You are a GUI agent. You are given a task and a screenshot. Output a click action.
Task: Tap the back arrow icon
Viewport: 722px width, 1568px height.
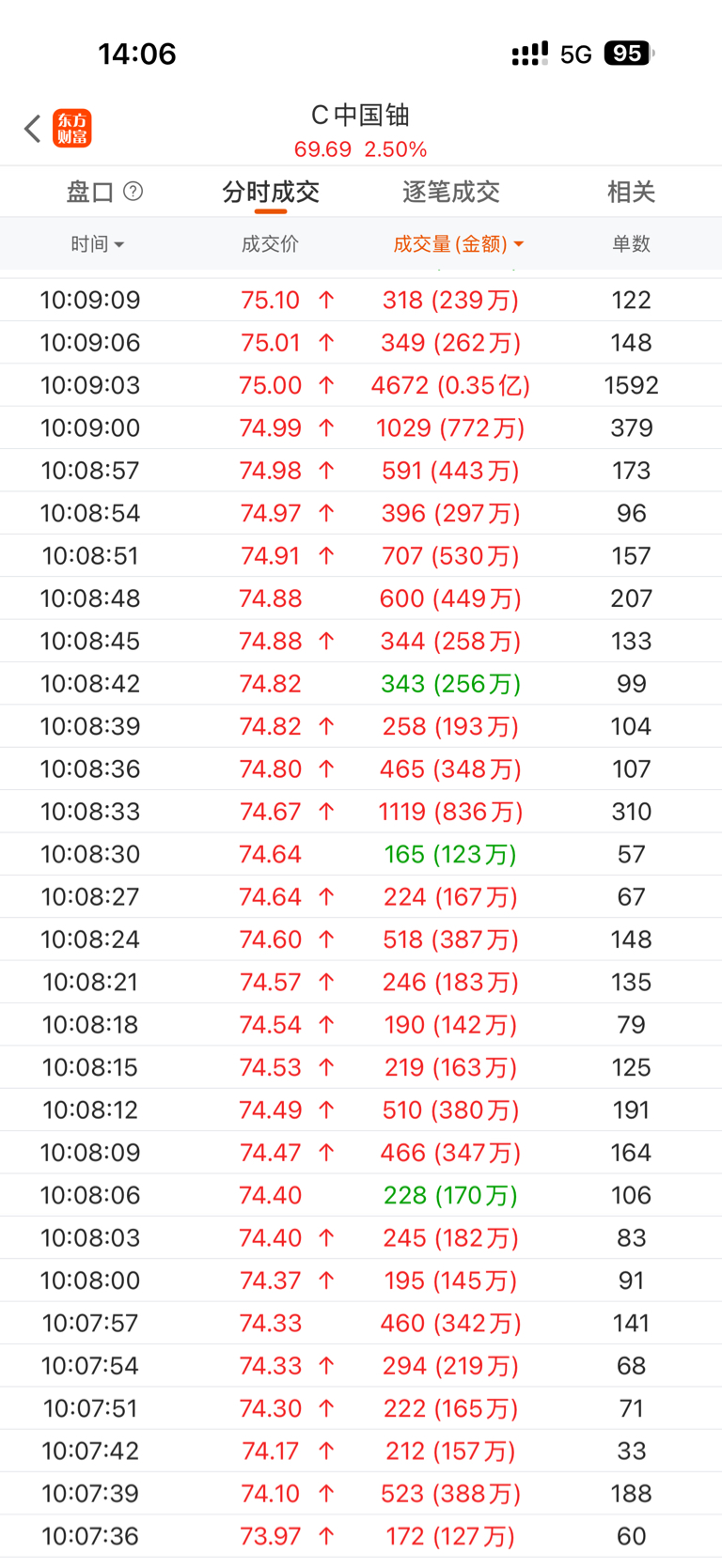pyautogui.click(x=33, y=129)
